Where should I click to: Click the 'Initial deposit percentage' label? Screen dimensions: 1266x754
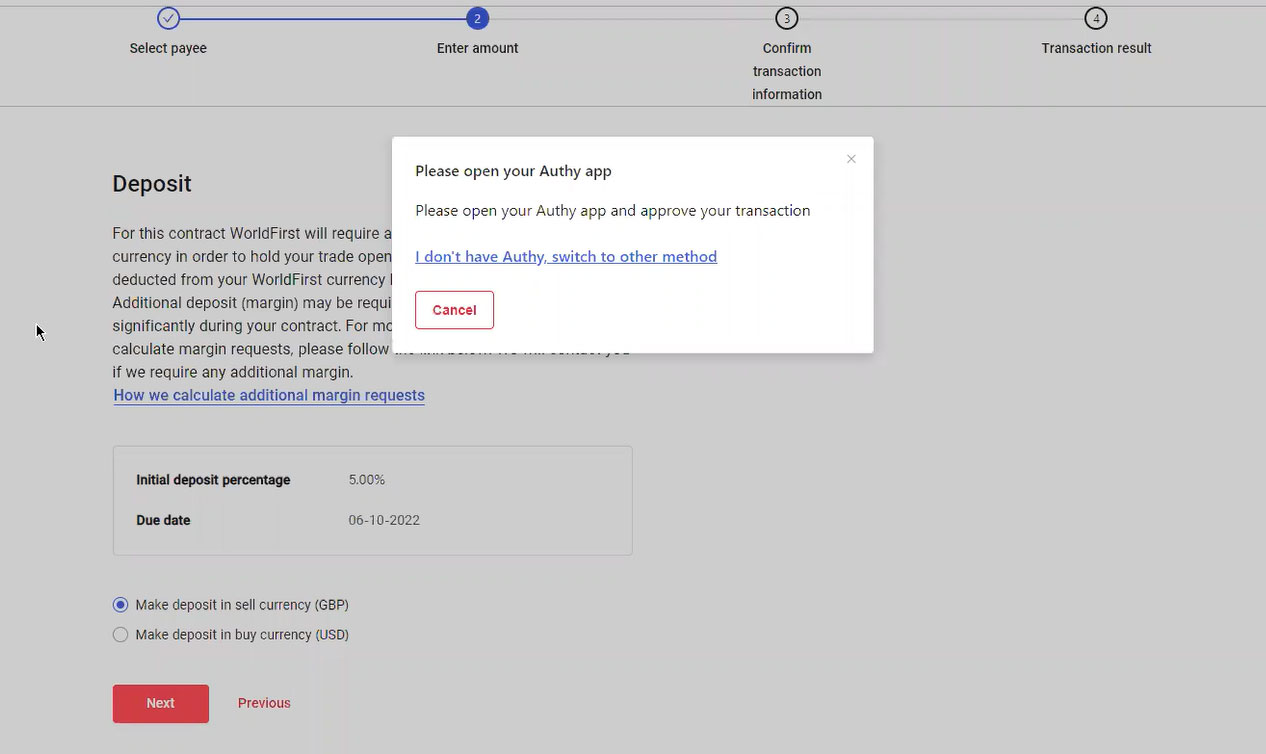point(213,480)
